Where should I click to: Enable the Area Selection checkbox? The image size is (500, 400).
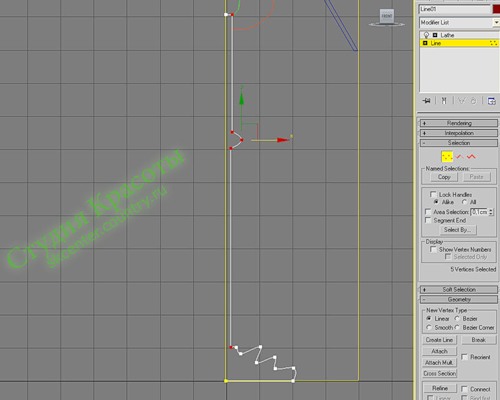coord(428,212)
